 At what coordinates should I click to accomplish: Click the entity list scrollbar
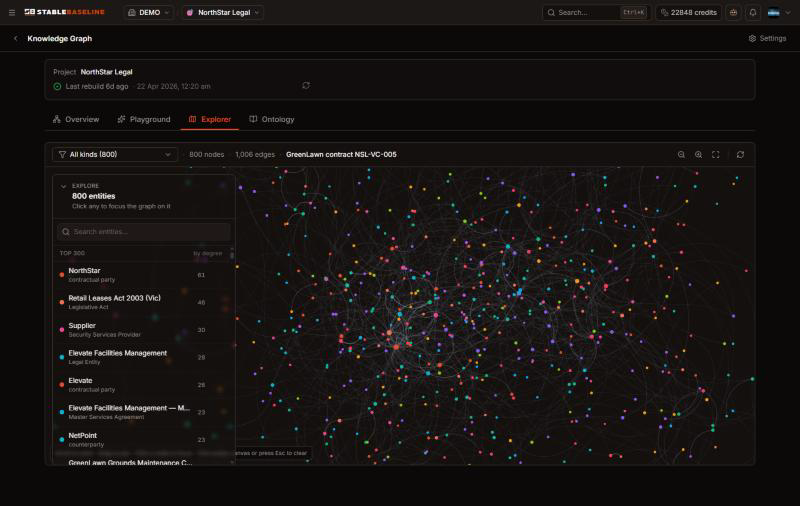click(x=232, y=254)
